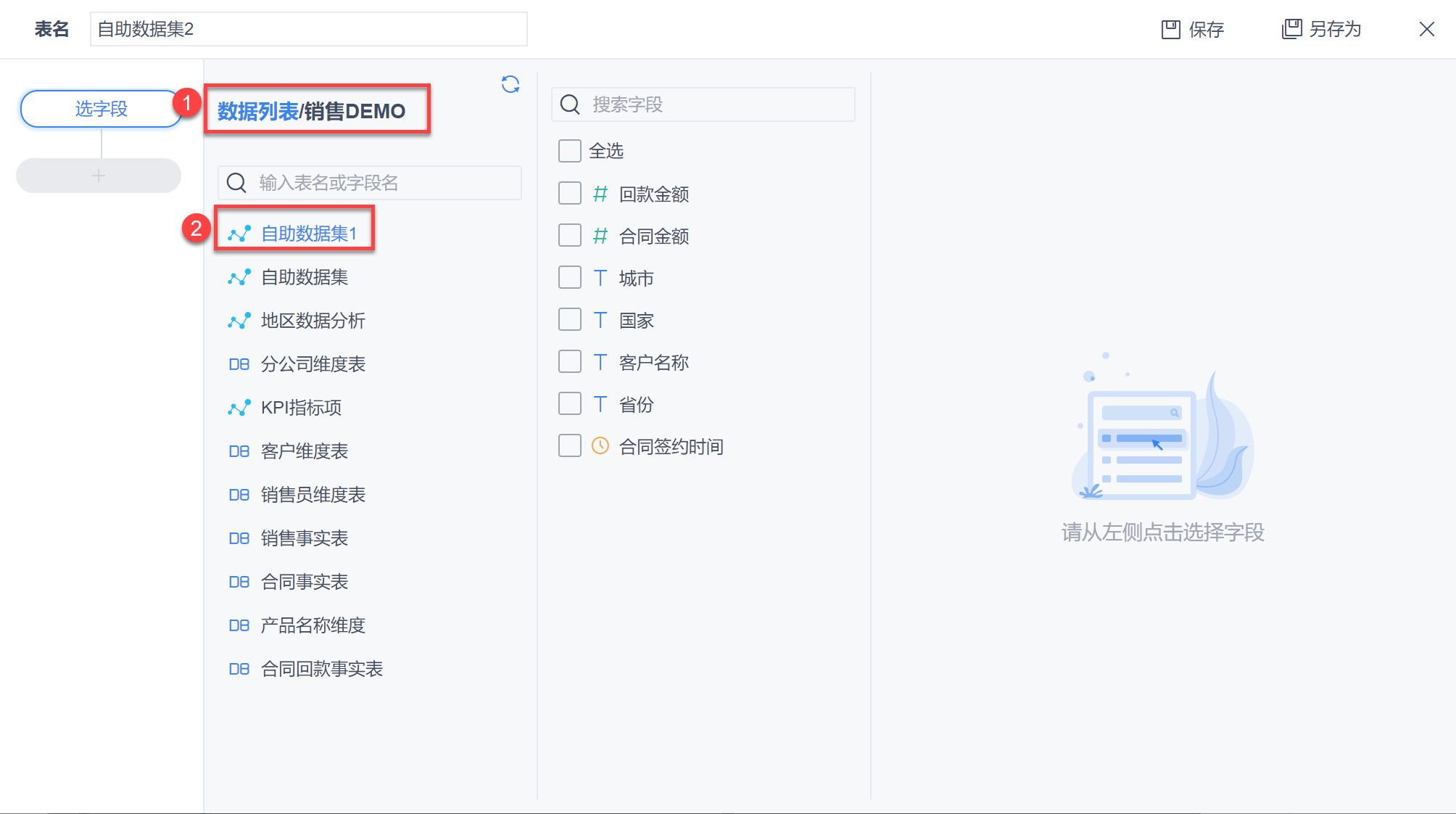Click the save disk icon

pos(1170,29)
